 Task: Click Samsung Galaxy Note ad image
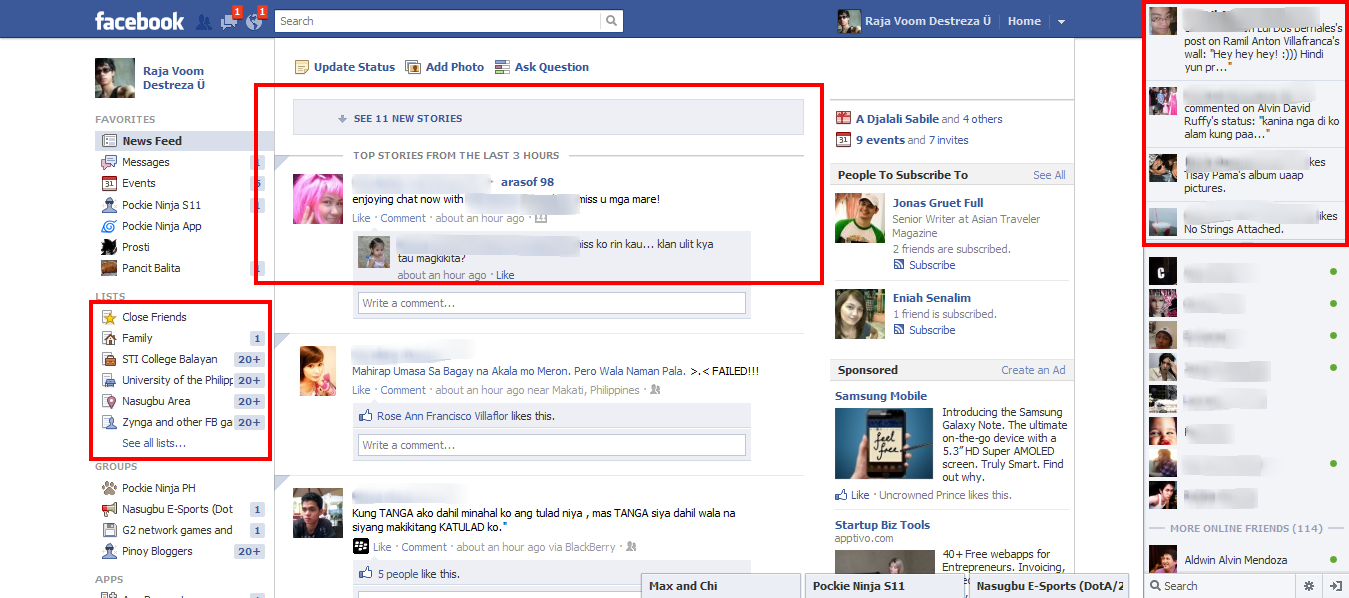(x=885, y=444)
